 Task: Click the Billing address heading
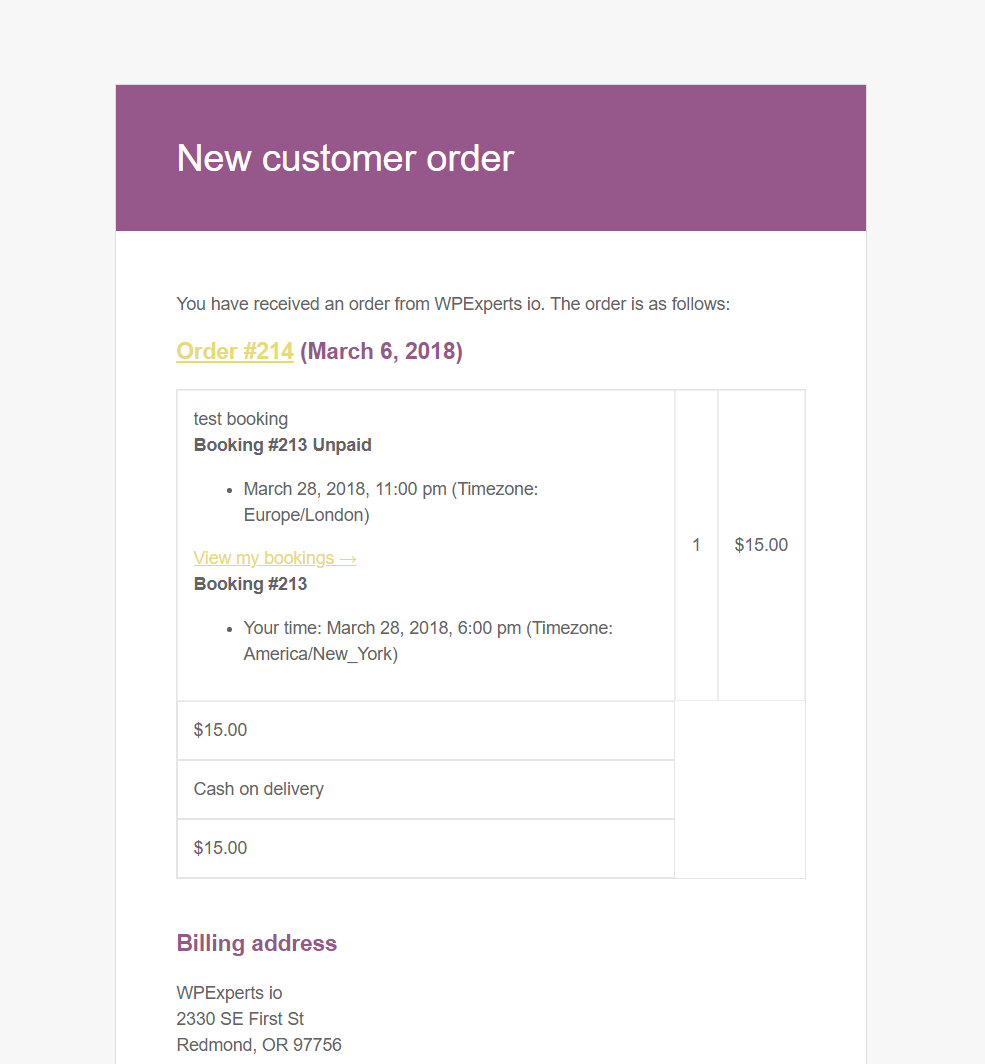pos(257,943)
